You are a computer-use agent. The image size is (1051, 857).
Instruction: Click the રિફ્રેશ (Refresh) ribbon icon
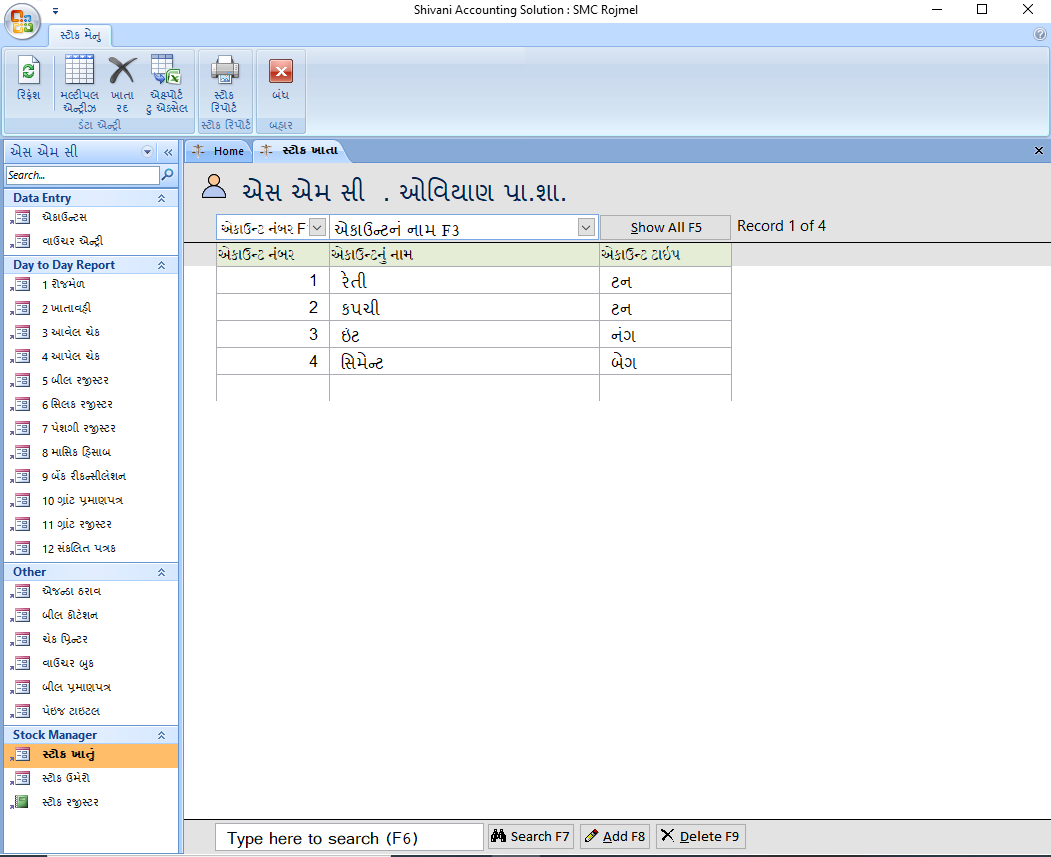tap(27, 80)
